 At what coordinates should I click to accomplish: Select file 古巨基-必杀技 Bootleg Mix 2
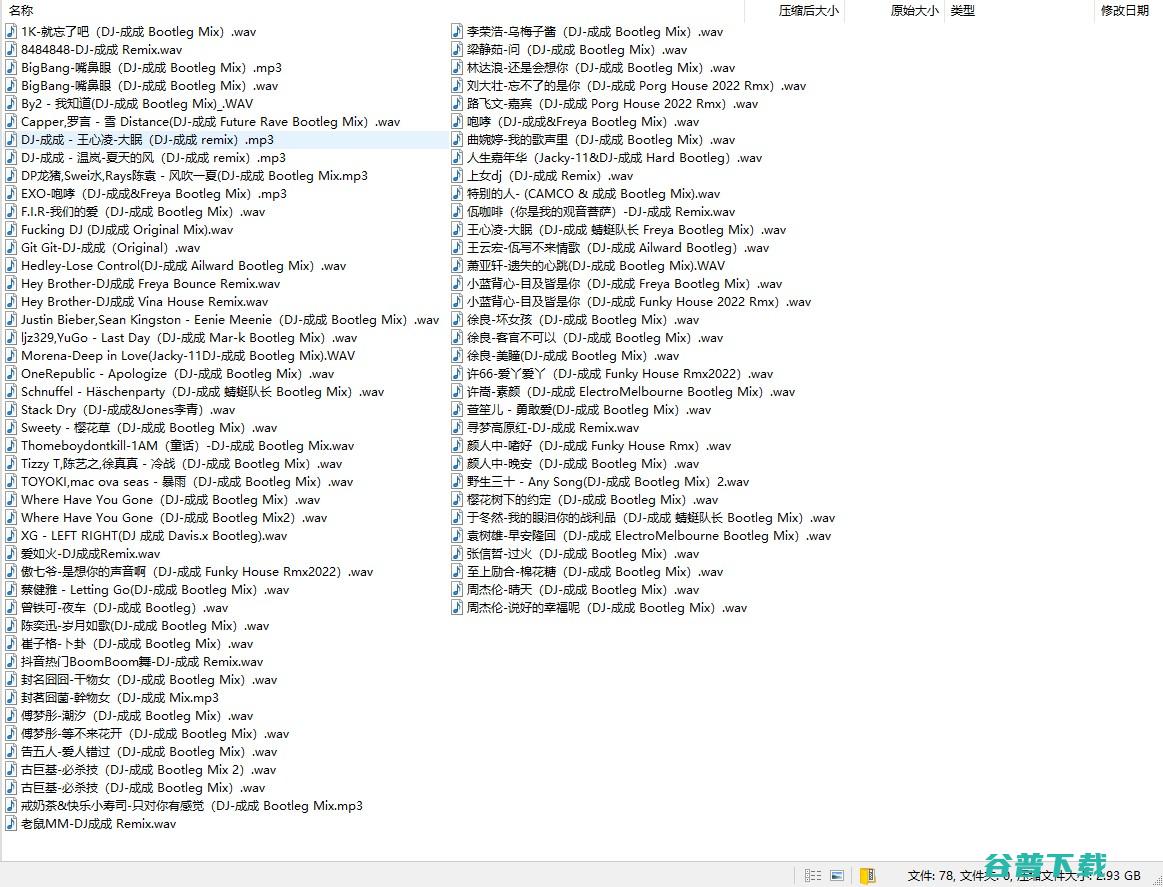coord(148,770)
